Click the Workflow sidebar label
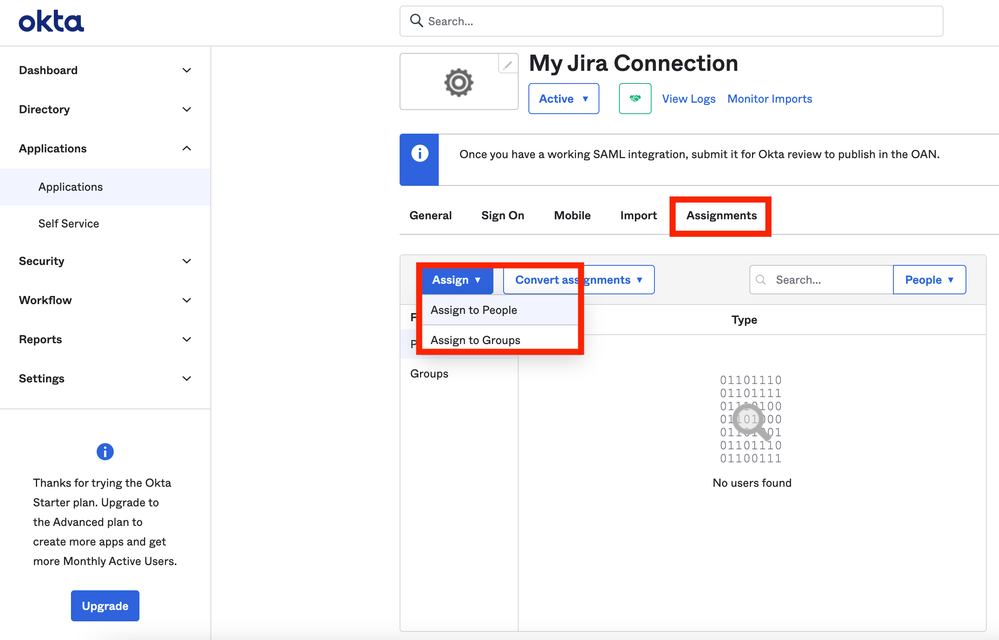The height and width of the screenshot is (640, 999). point(45,300)
